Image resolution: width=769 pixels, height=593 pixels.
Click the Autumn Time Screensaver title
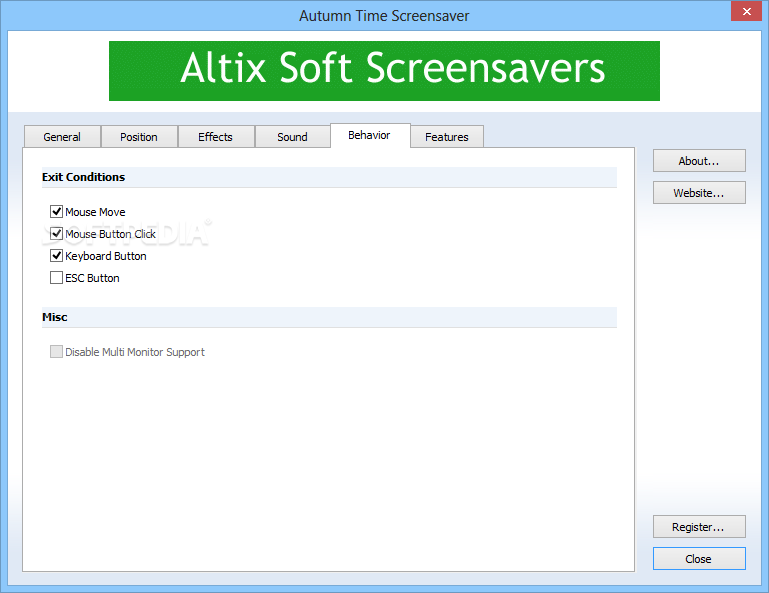(x=384, y=16)
